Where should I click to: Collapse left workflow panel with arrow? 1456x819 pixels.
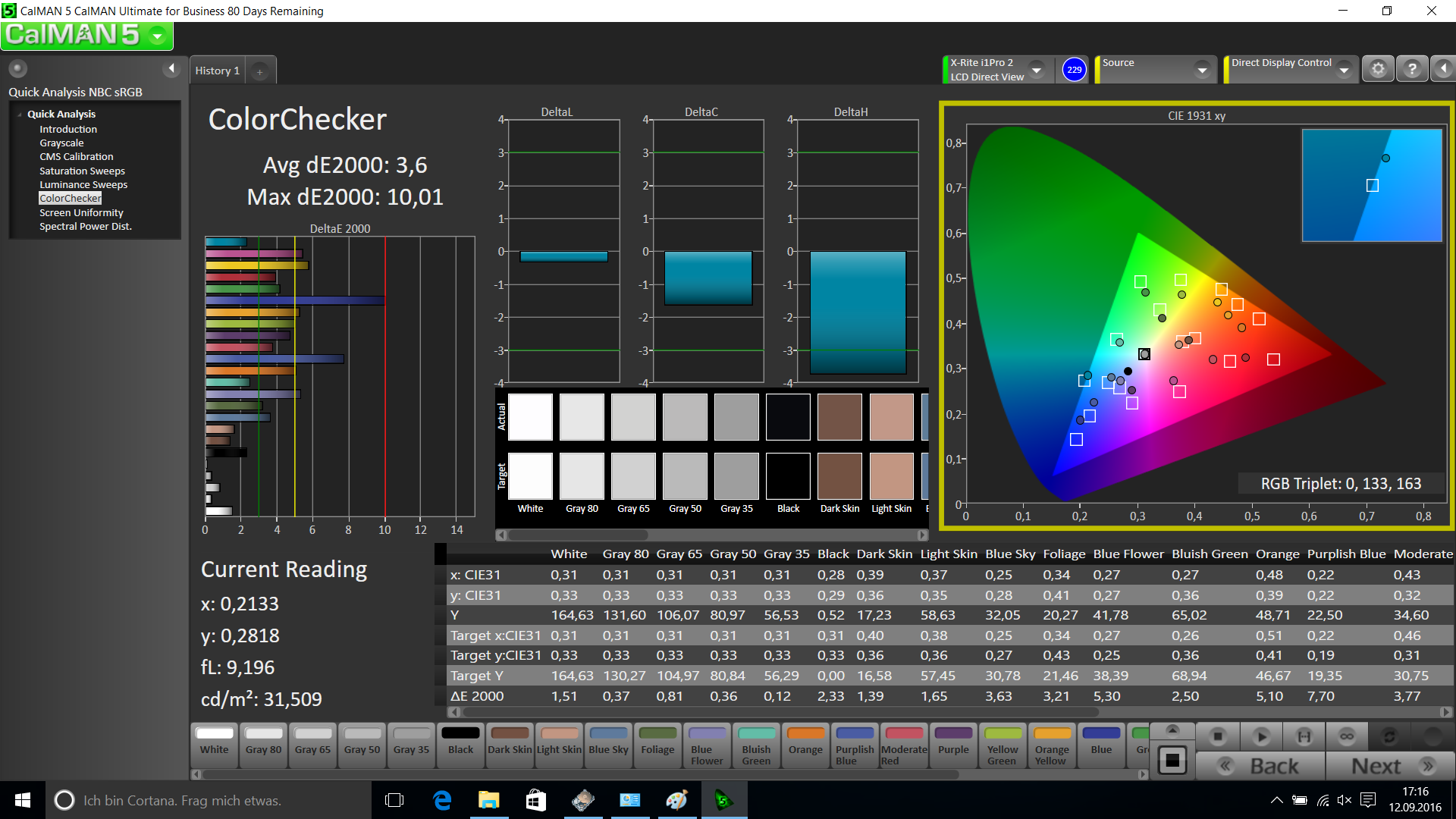[x=171, y=69]
